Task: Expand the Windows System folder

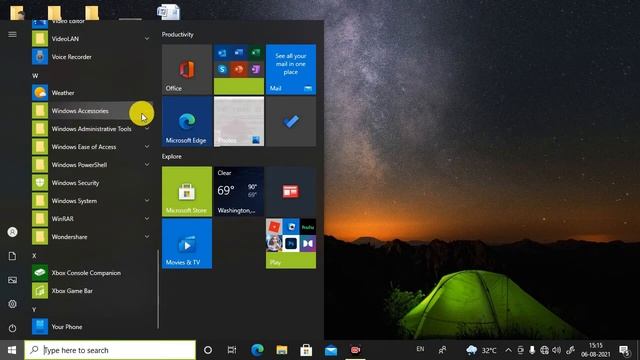Action: pos(92,200)
